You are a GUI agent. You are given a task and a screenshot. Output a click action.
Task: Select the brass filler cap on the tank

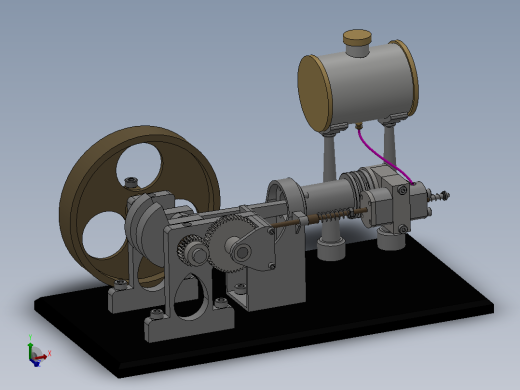pos(358,37)
